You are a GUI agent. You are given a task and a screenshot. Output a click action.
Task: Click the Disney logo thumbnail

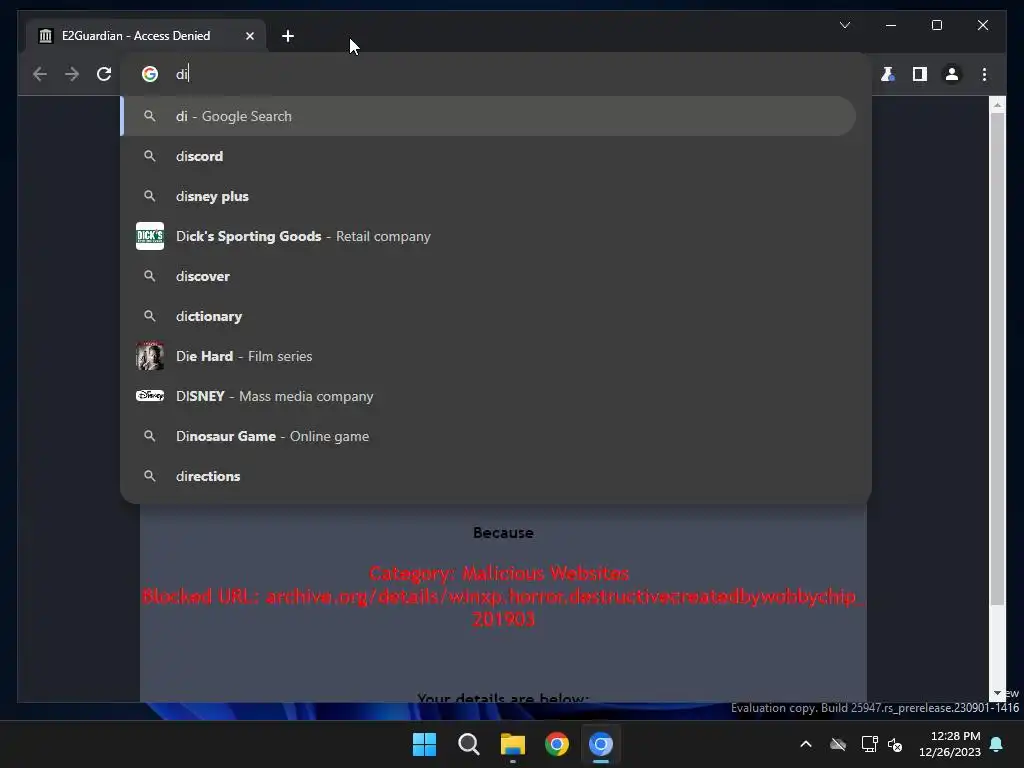coord(150,396)
